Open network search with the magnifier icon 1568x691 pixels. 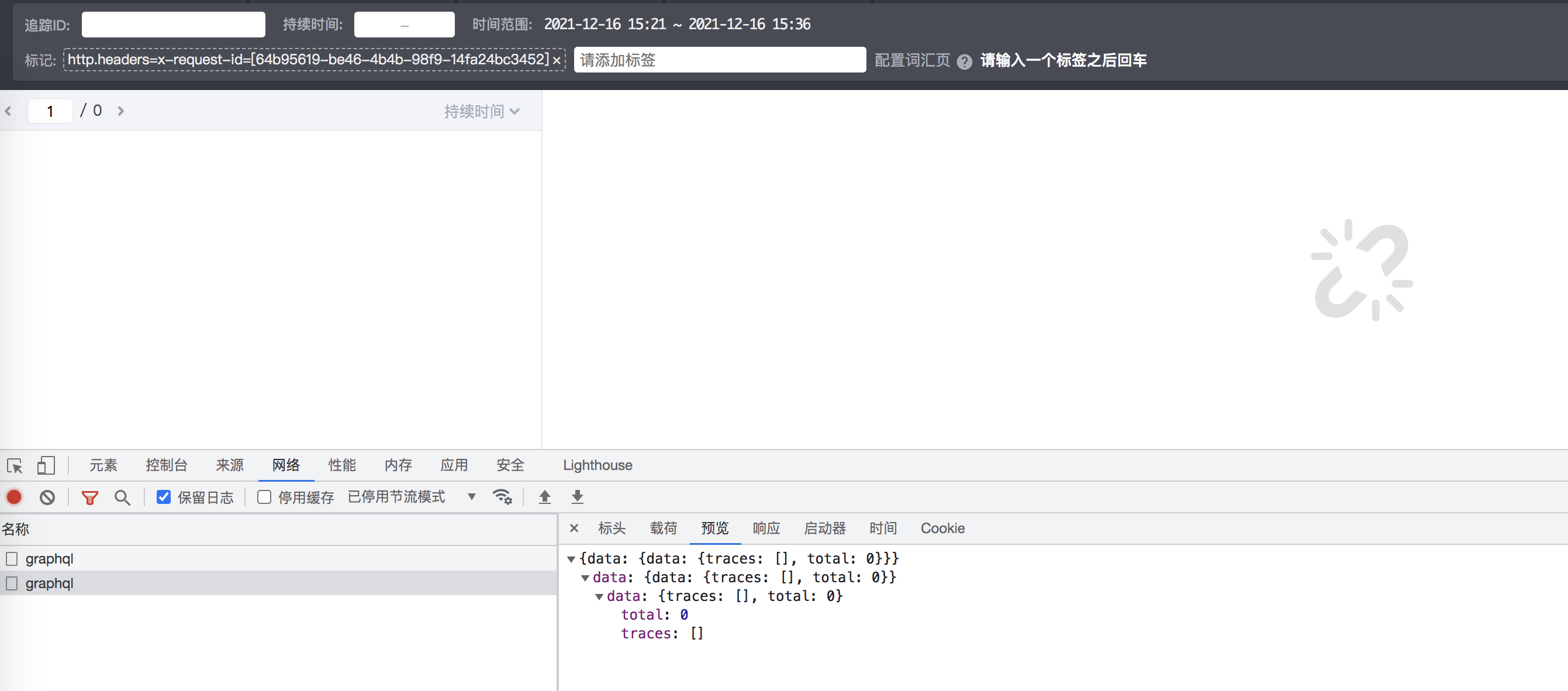(x=122, y=497)
